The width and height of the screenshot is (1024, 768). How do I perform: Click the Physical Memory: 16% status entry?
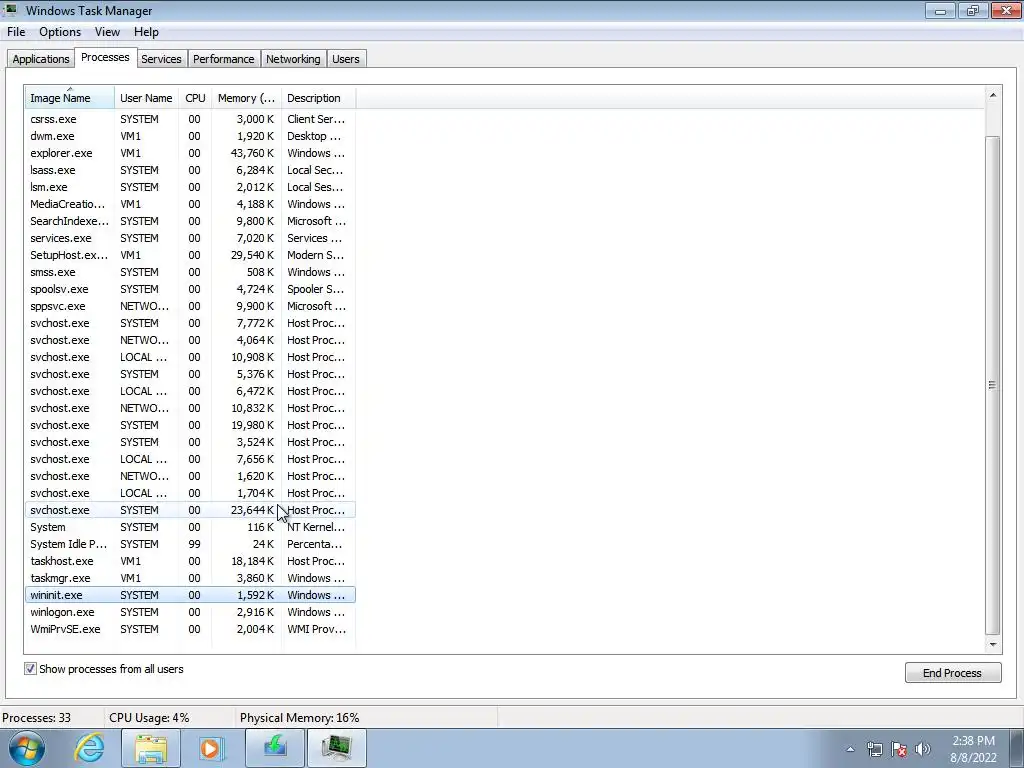[x=300, y=718]
